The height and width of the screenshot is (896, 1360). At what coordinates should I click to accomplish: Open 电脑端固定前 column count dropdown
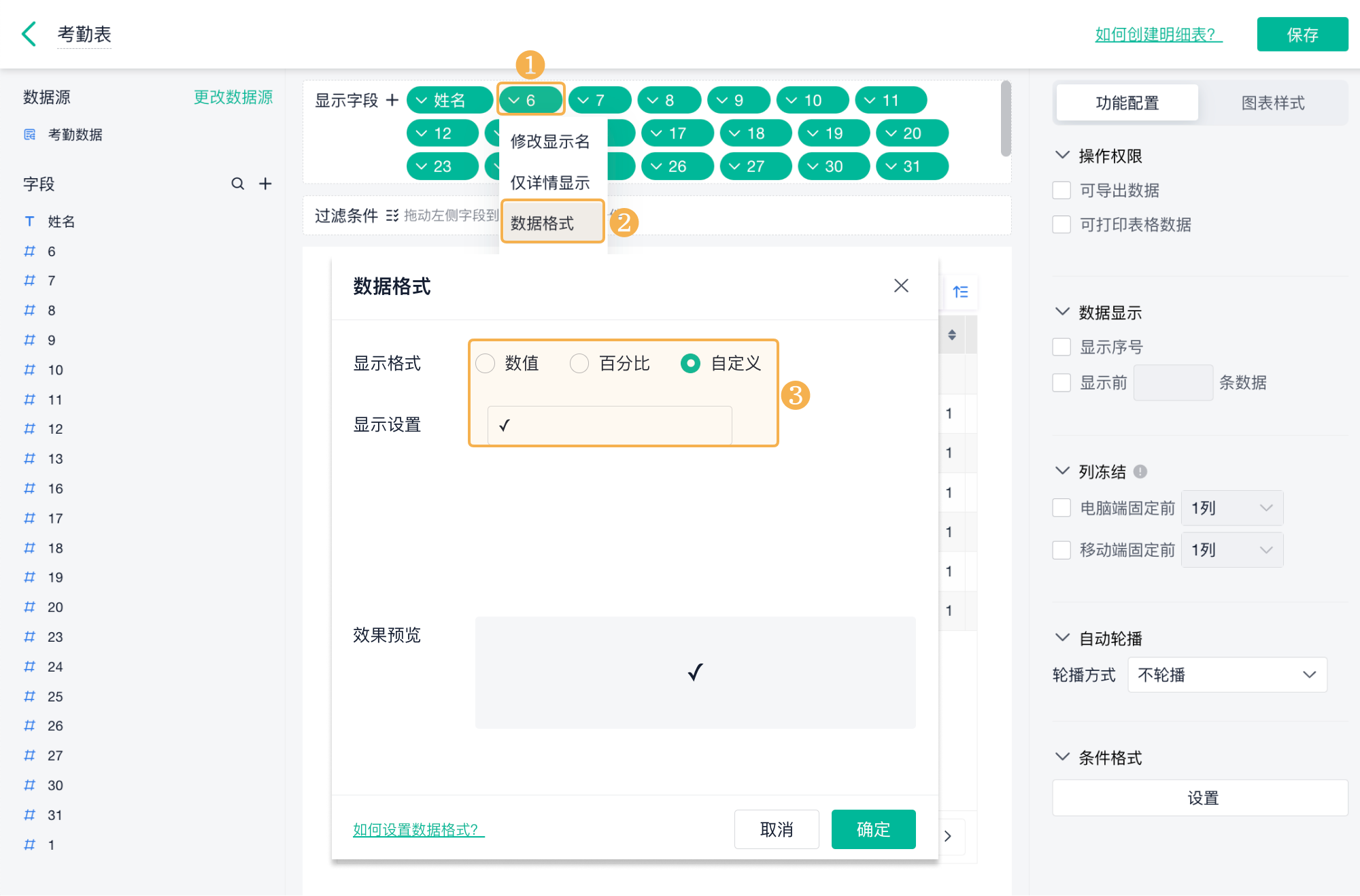coord(1232,508)
